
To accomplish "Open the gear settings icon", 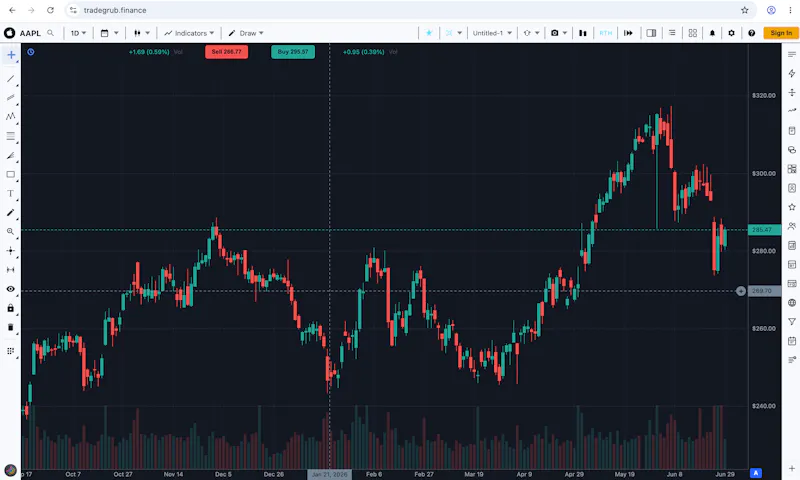I will [731, 33].
